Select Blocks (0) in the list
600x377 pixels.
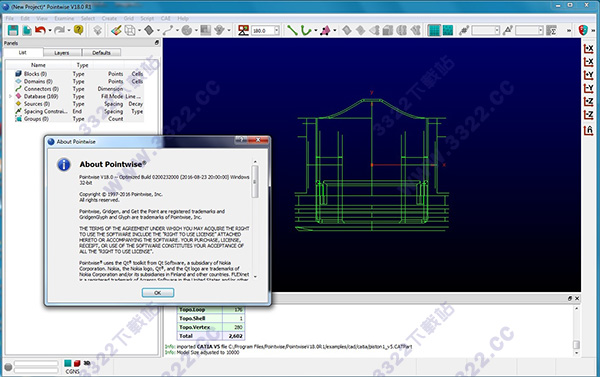[x=35, y=74]
